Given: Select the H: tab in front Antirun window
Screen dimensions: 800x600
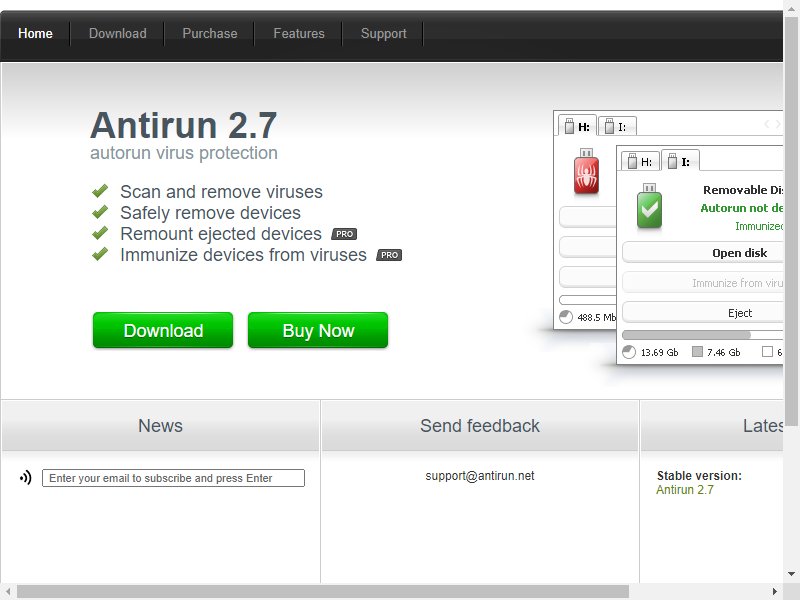Looking at the screenshot, I should point(640,162).
